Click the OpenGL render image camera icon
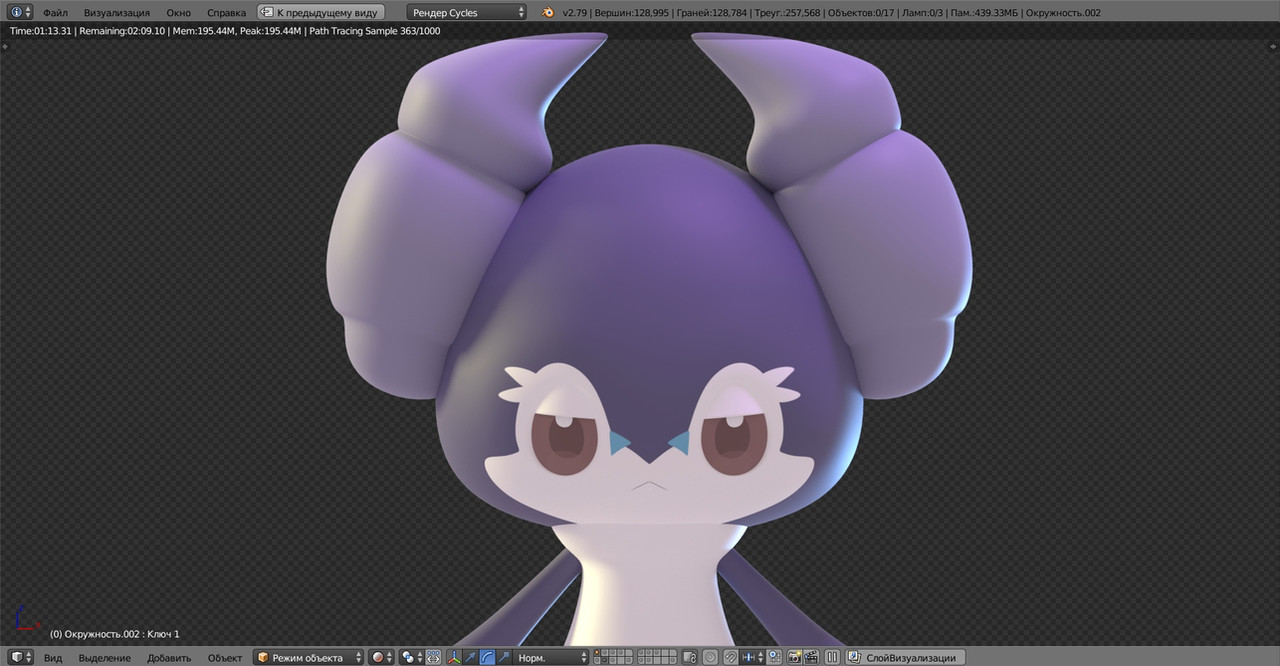The width and height of the screenshot is (1280, 666). coord(794,657)
